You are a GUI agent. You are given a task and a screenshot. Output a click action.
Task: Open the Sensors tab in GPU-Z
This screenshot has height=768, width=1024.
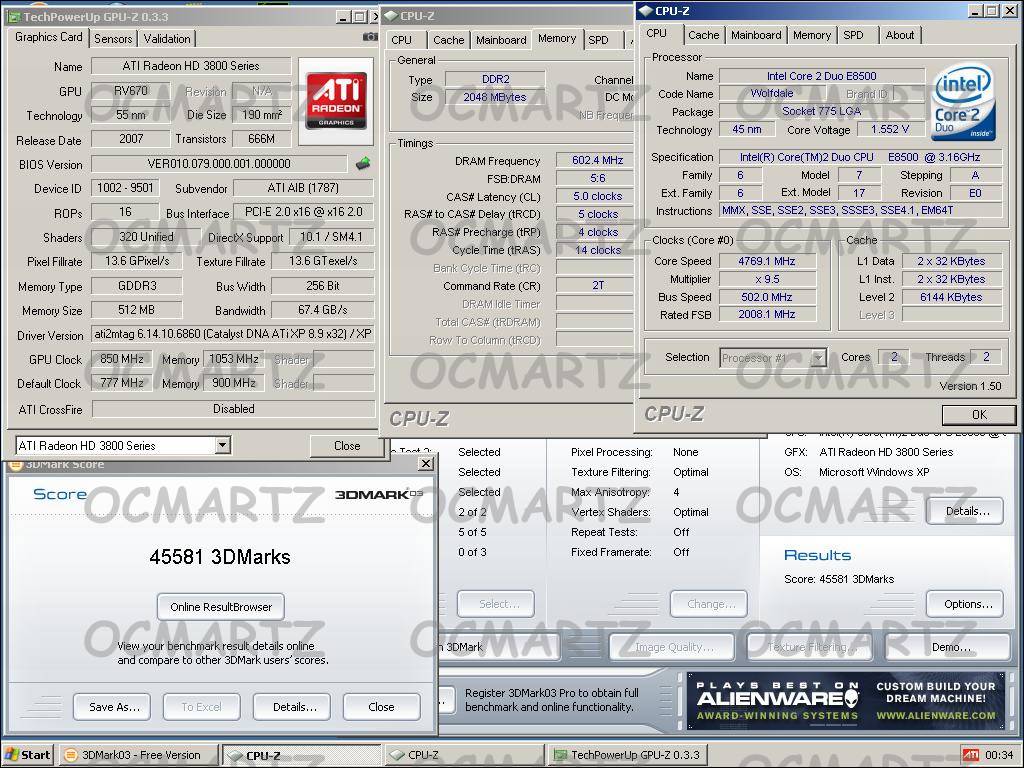[113, 39]
